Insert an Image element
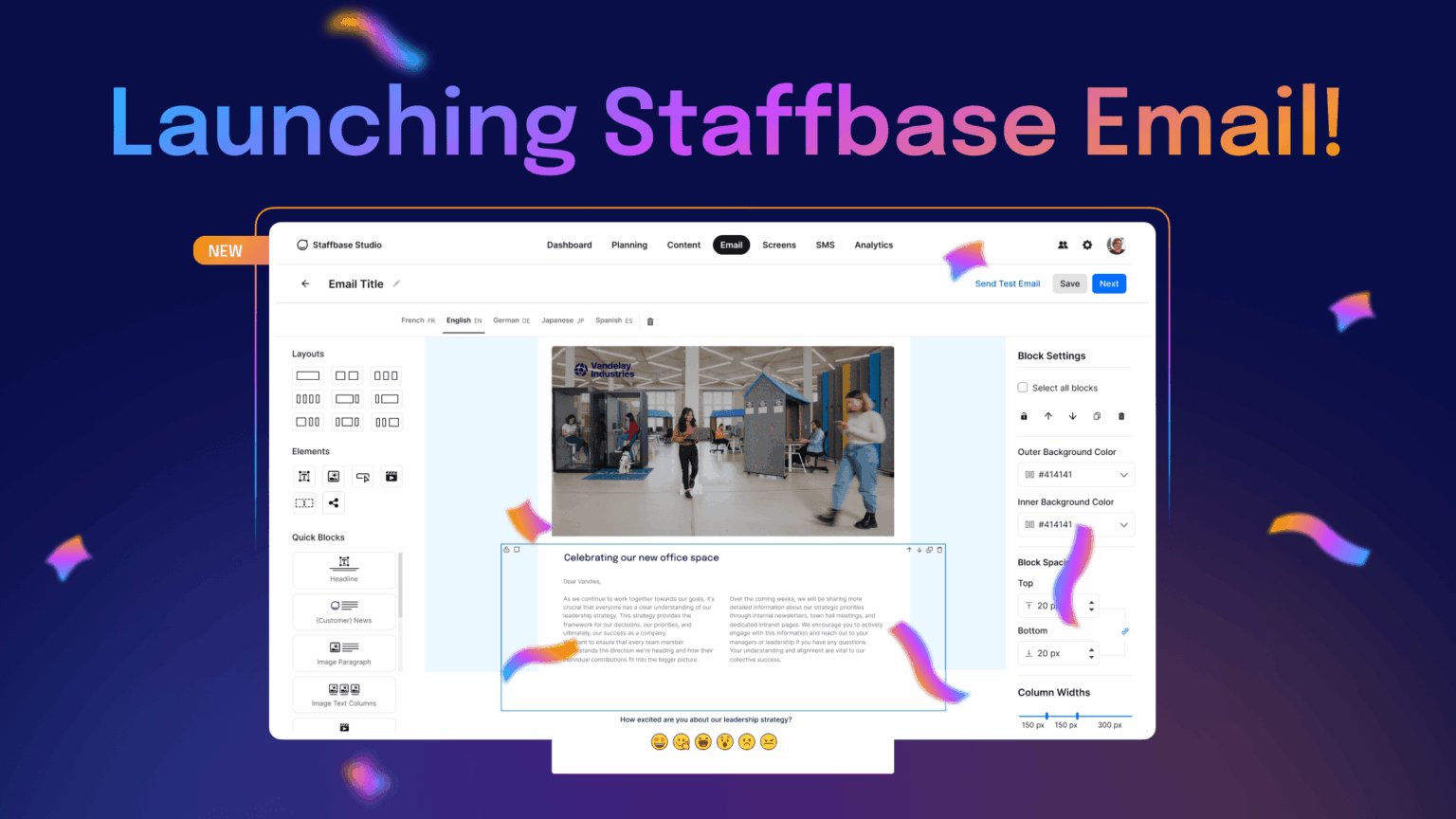Viewport: 1456px width, 819px height. (333, 476)
